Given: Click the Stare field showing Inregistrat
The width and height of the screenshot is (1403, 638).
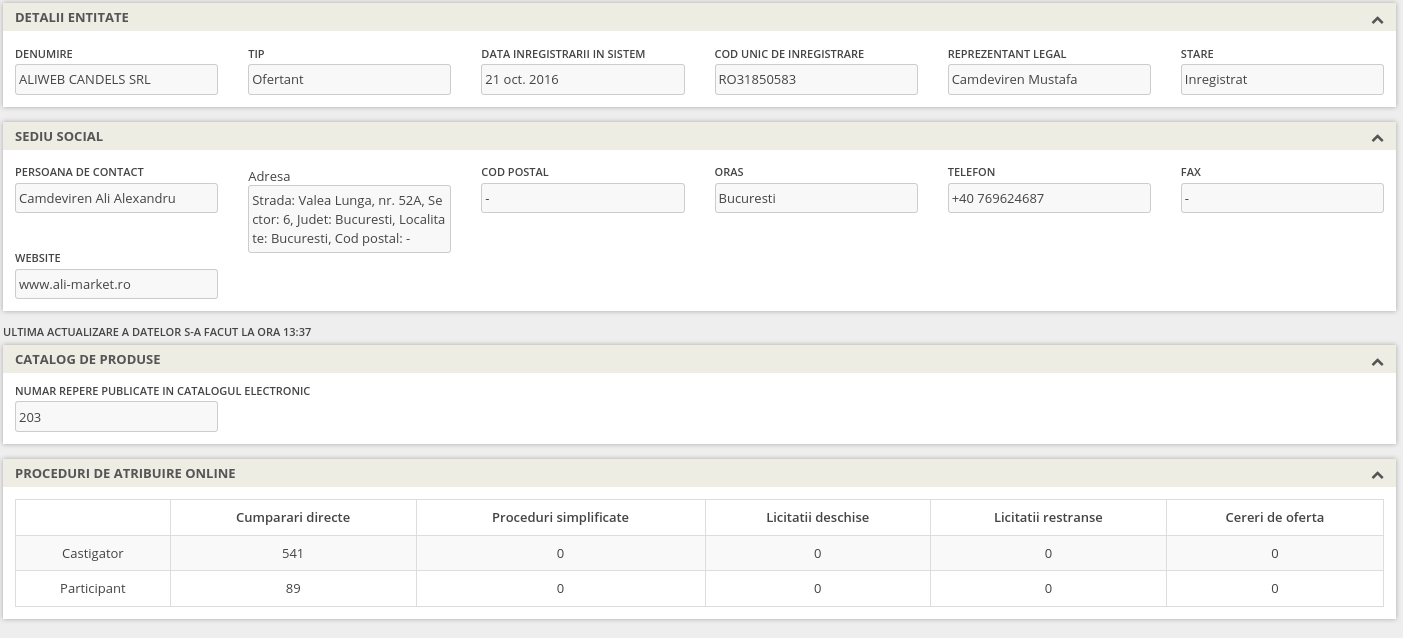Looking at the screenshot, I should coord(1282,80).
